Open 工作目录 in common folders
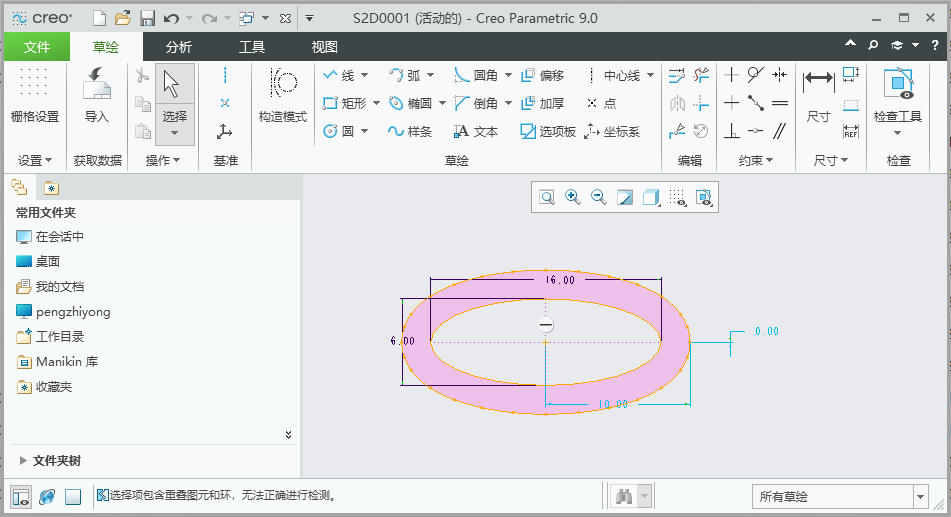The height and width of the screenshot is (517, 951). pos(51,336)
